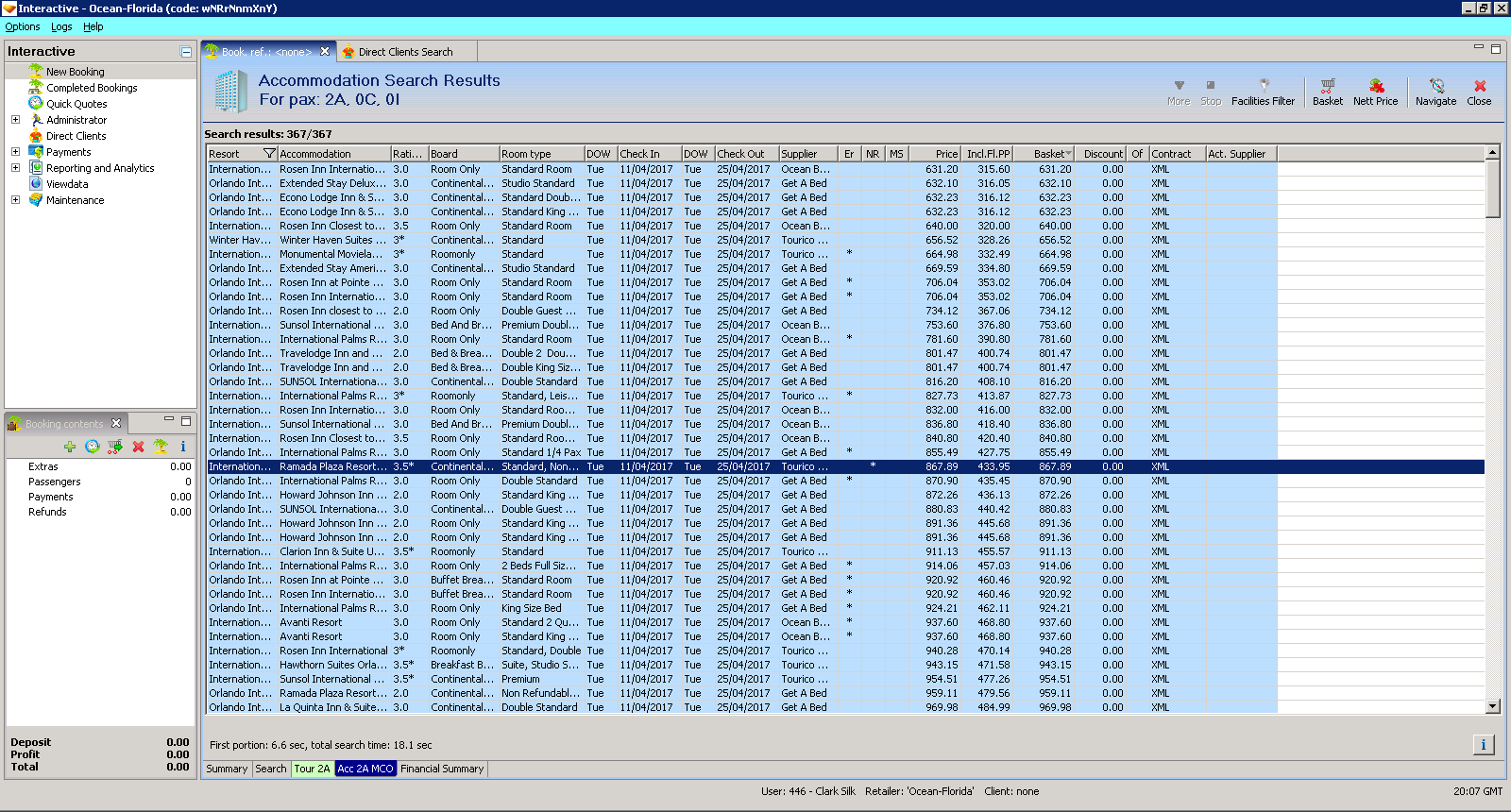Viewport: 1511px width, 812px height.
Task: Select the Winter Haven Suites result row
Action: pyautogui.click(x=845, y=240)
